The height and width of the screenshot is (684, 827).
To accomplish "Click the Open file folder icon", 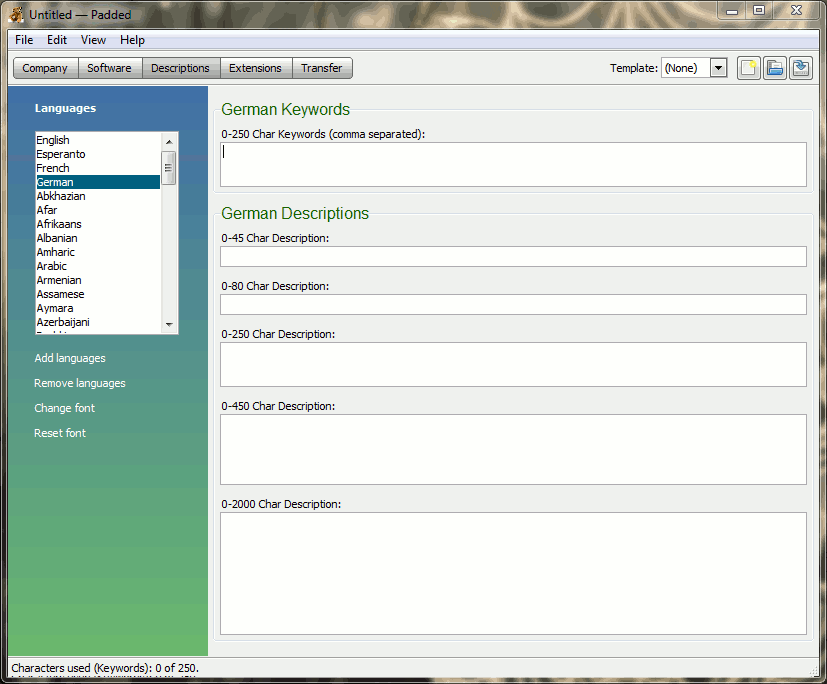I will click(x=774, y=68).
